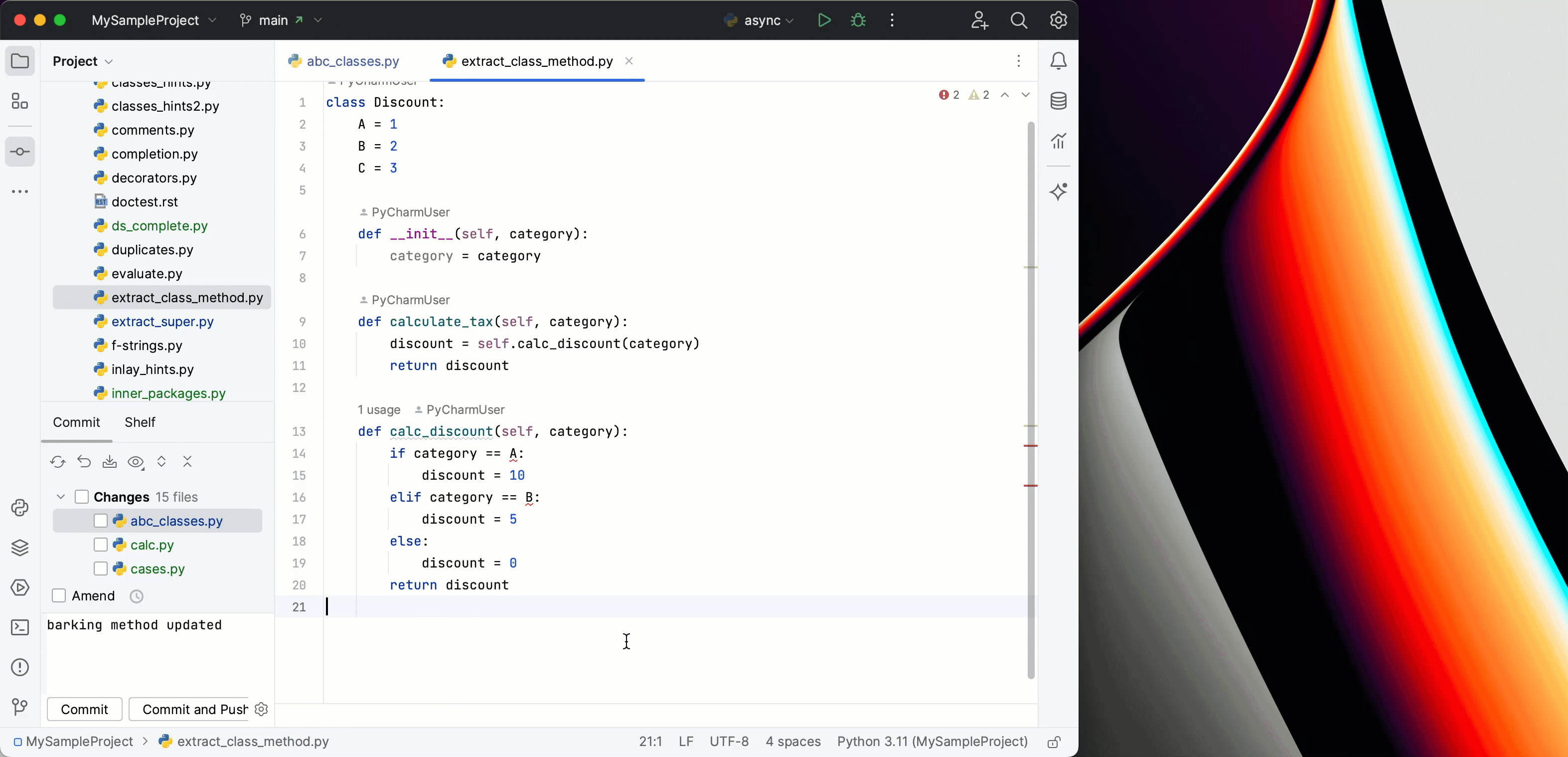Image resolution: width=1568 pixels, height=757 pixels.
Task: Open Notifications bell icon
Action: (x=1059, y=61)
